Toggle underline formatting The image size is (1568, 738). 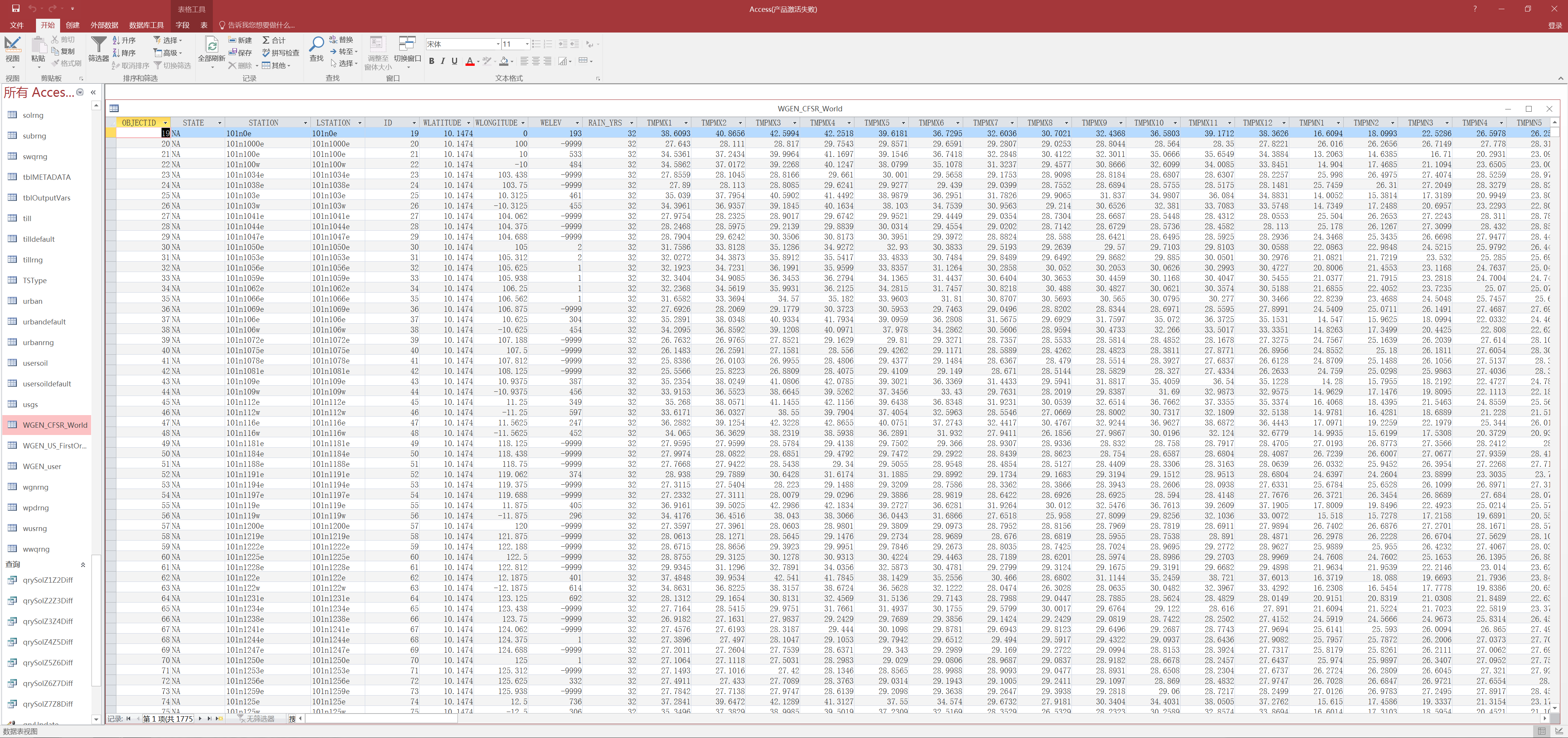click(x=454, y=61)
